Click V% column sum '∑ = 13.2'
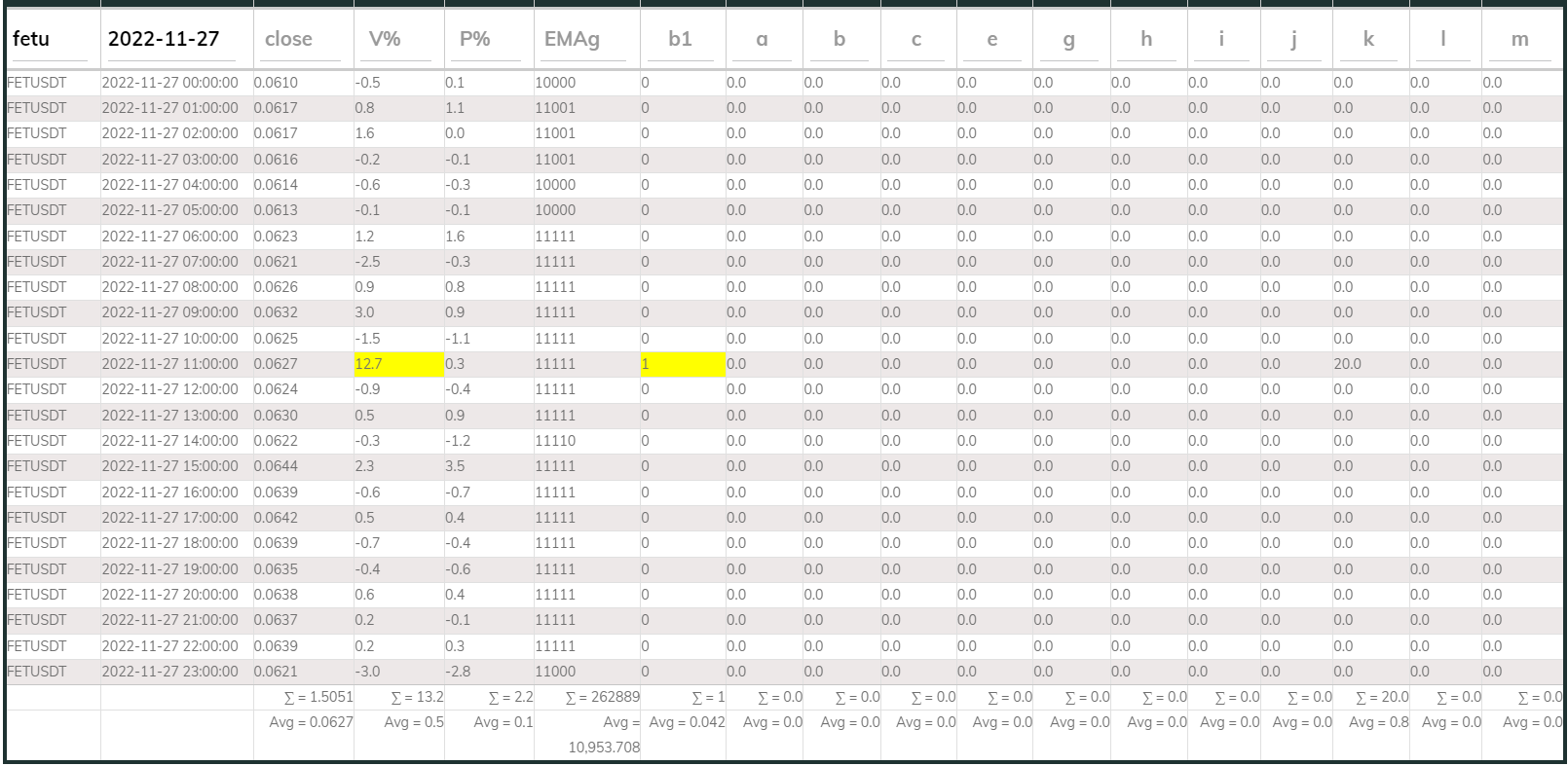The width and height of the screenshot is (1568, 766). [417, 697]
